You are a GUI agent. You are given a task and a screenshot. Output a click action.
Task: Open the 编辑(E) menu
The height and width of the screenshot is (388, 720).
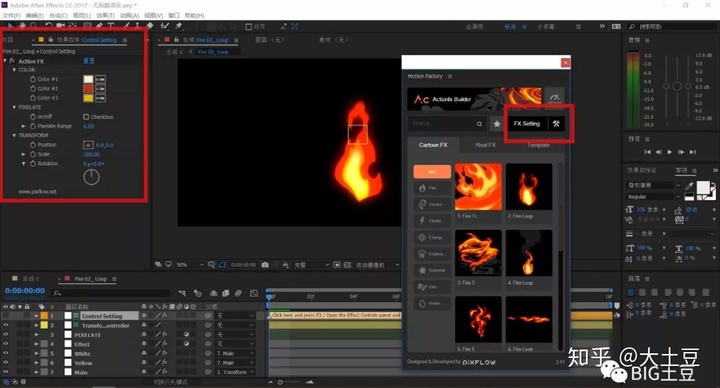34,16
